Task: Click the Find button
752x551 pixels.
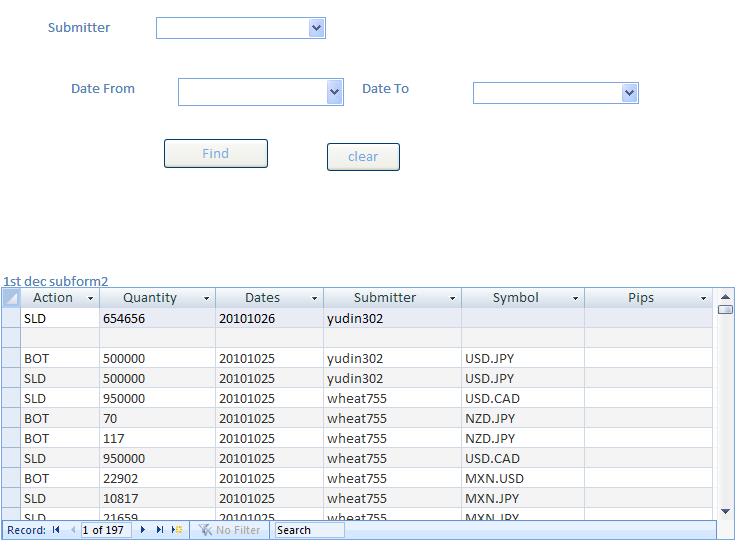Action: click(x=216, y=153)
